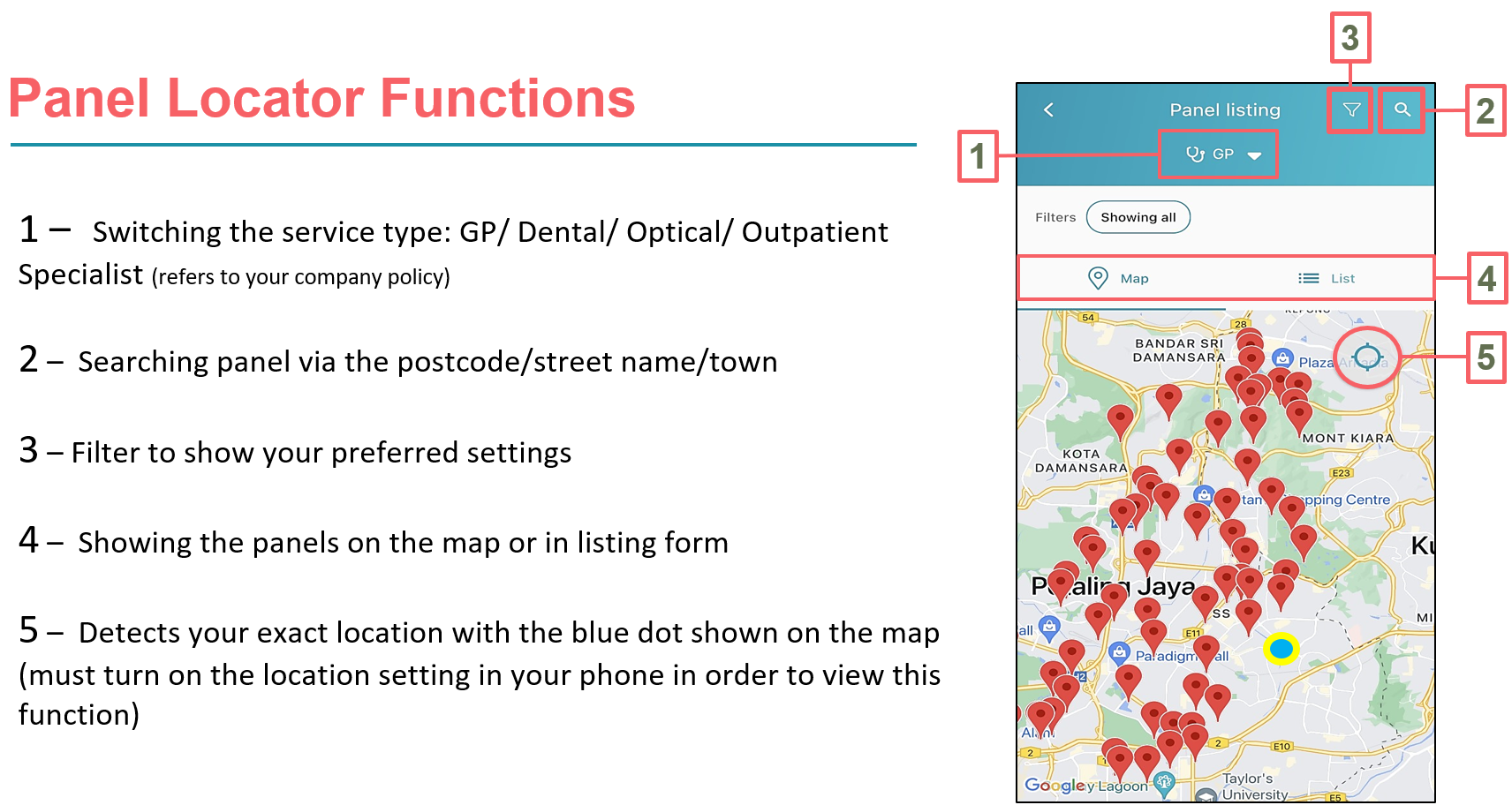Click the 'Panel listing' header title
The height and width of the screenshot is (805, 1512).
(1224, 109)
